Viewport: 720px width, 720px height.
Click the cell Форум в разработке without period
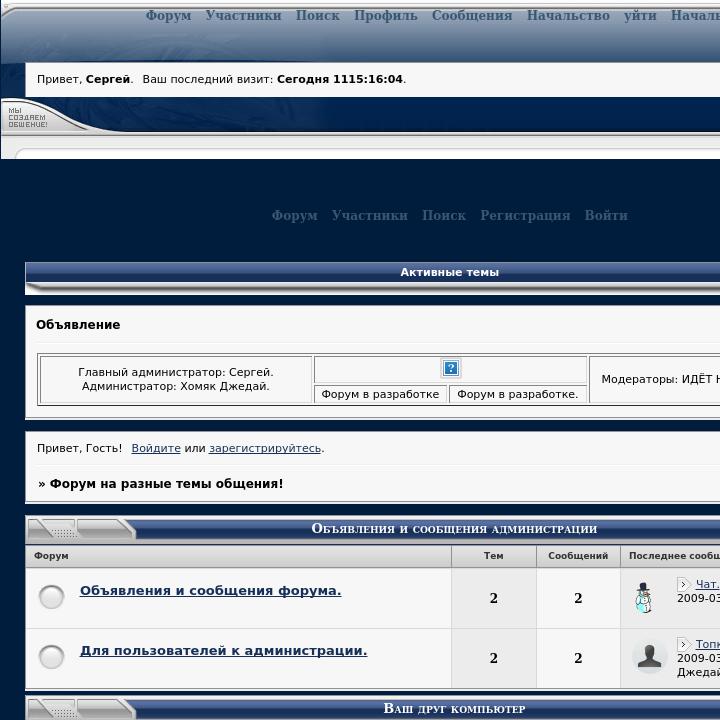(x=380, y=394)
